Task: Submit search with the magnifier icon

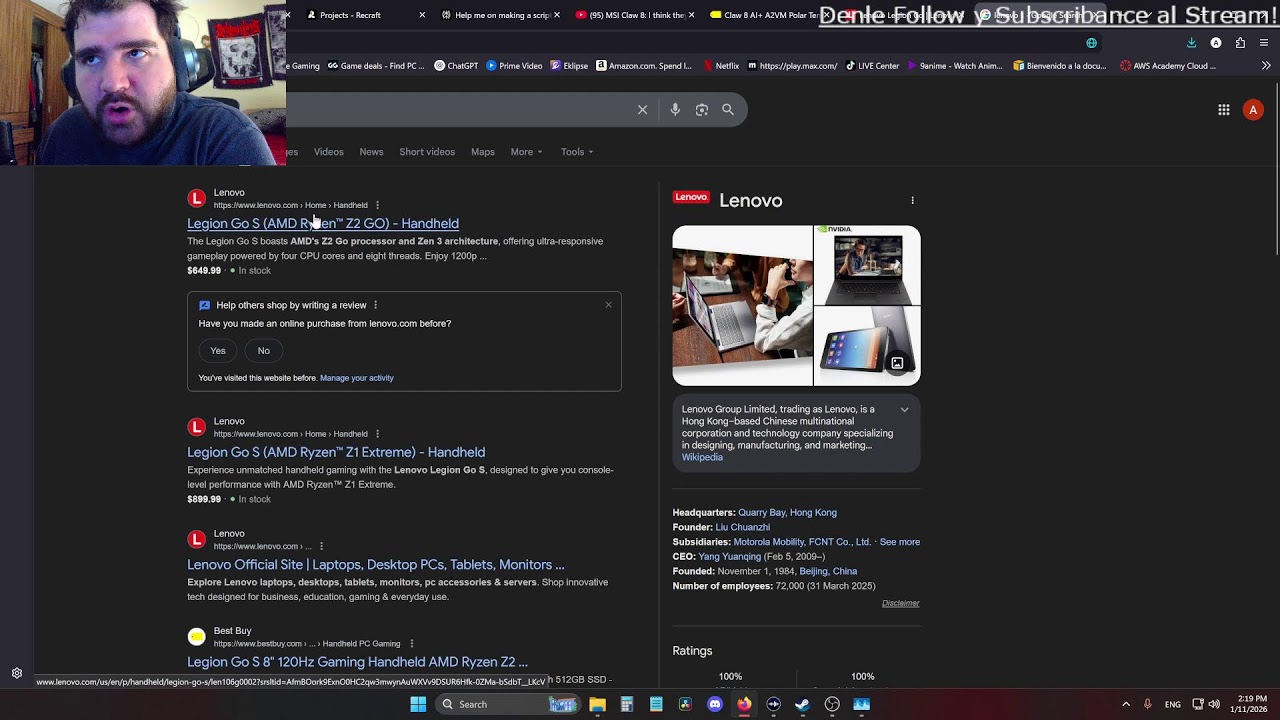Action: (728, 110)
